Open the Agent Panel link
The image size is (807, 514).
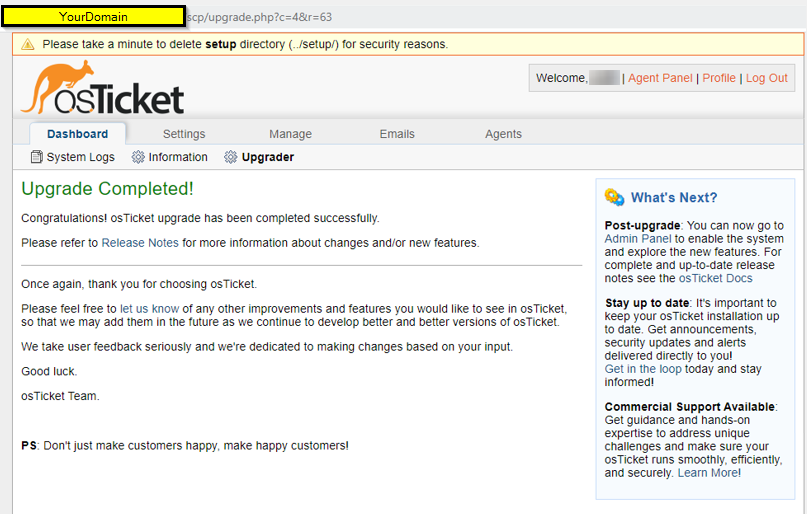(x=660, y=78)
